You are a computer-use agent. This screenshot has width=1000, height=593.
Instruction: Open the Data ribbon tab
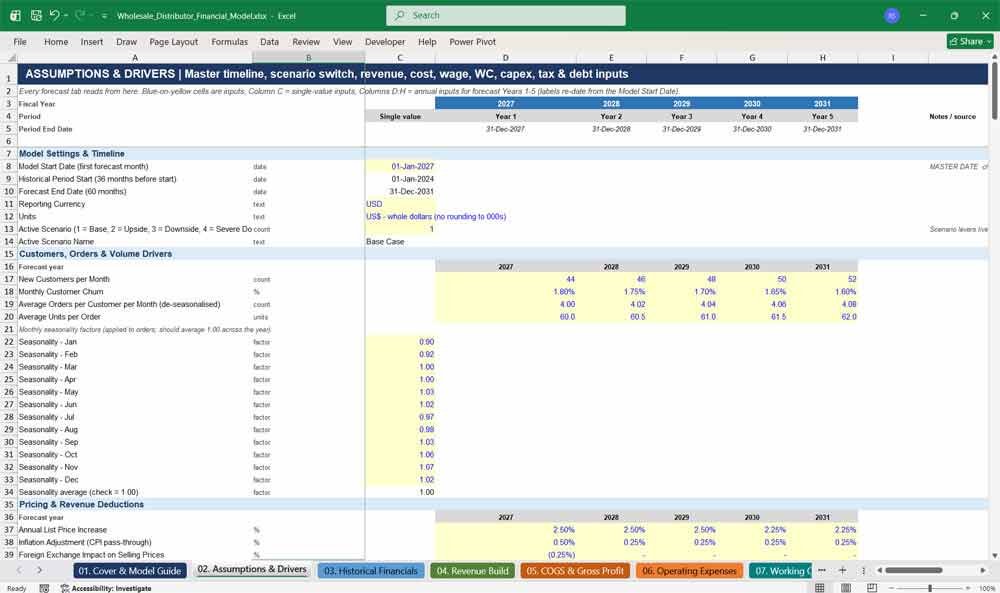(x=269, y=41)
